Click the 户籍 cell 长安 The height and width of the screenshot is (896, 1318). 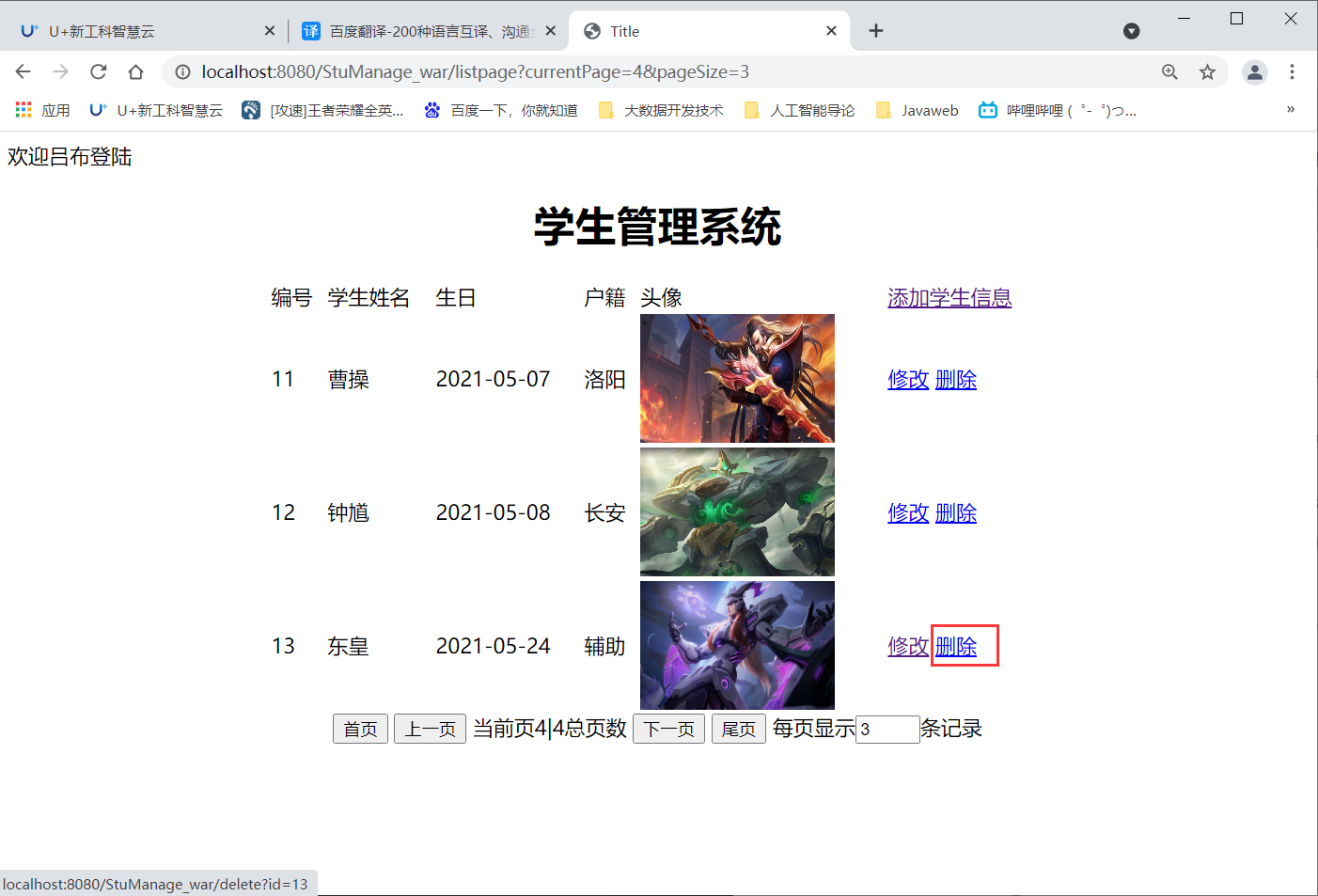click(604, 513)
